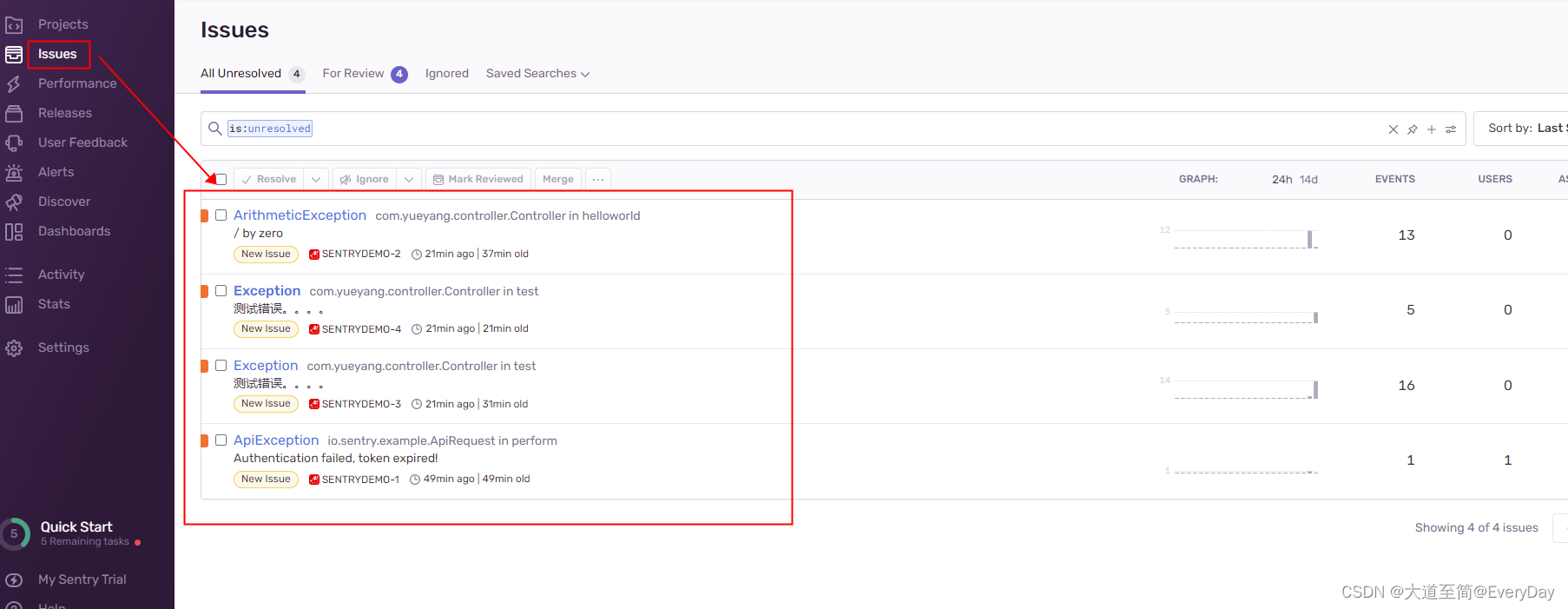Viewport: 1568px width, 609px height.
Task: Open search builder sliders icon
Action: [x=1451, y=129]
